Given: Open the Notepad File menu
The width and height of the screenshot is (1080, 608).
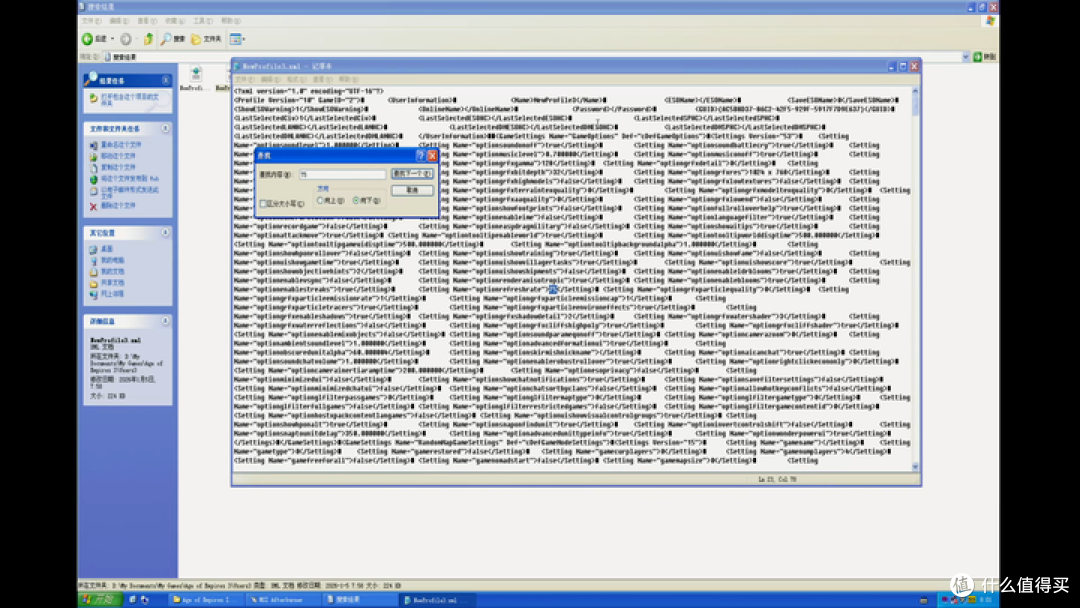Looking at the screenshot, I should pyautogui.click(x=245, y=79).
